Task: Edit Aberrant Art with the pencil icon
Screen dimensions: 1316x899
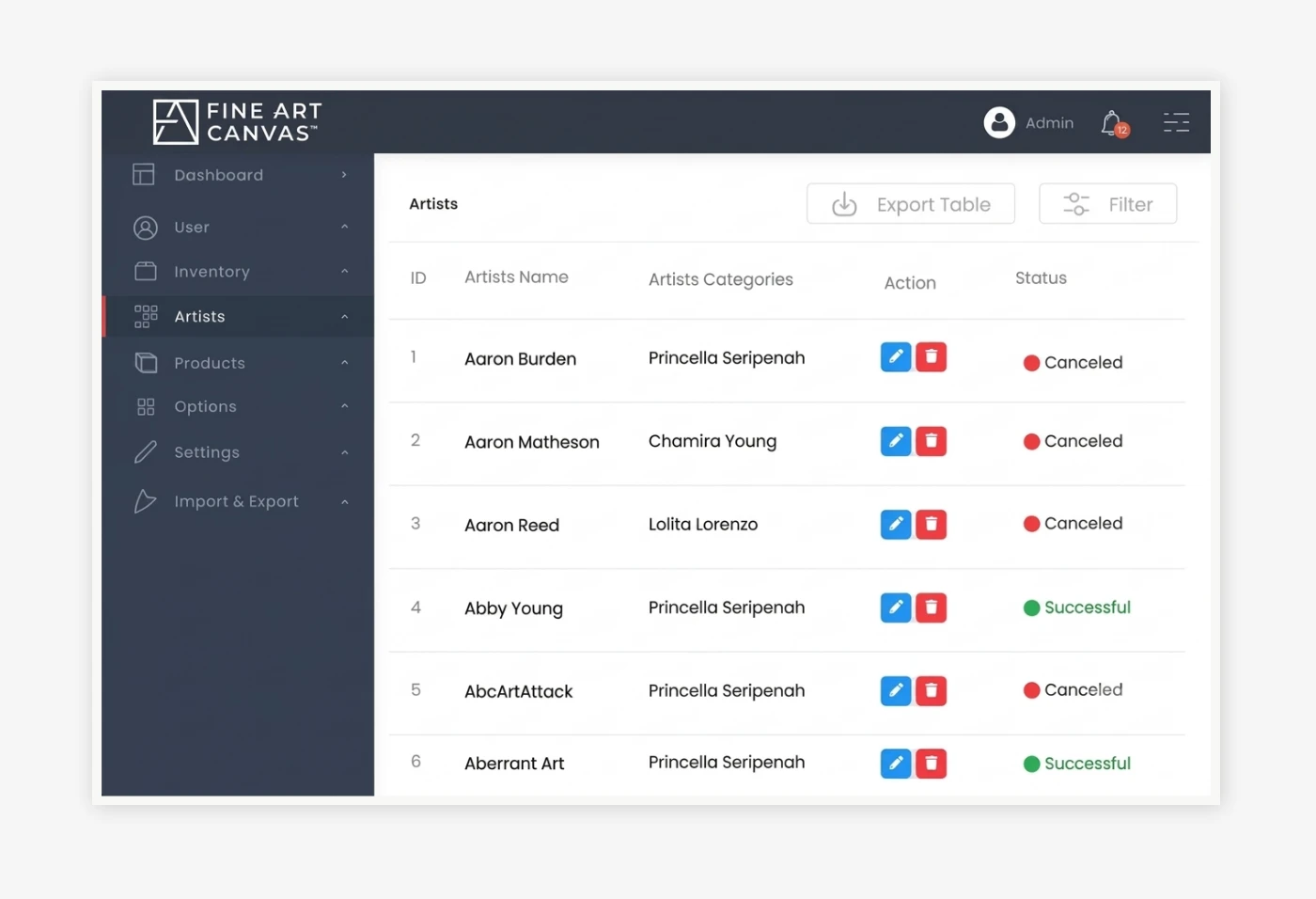Action: click(x=896, y=764)
